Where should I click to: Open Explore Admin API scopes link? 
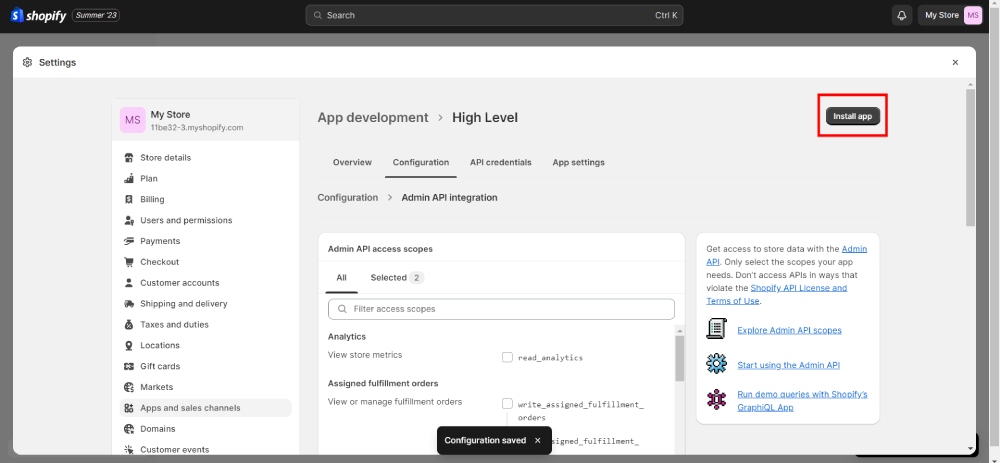coord(789,330)
